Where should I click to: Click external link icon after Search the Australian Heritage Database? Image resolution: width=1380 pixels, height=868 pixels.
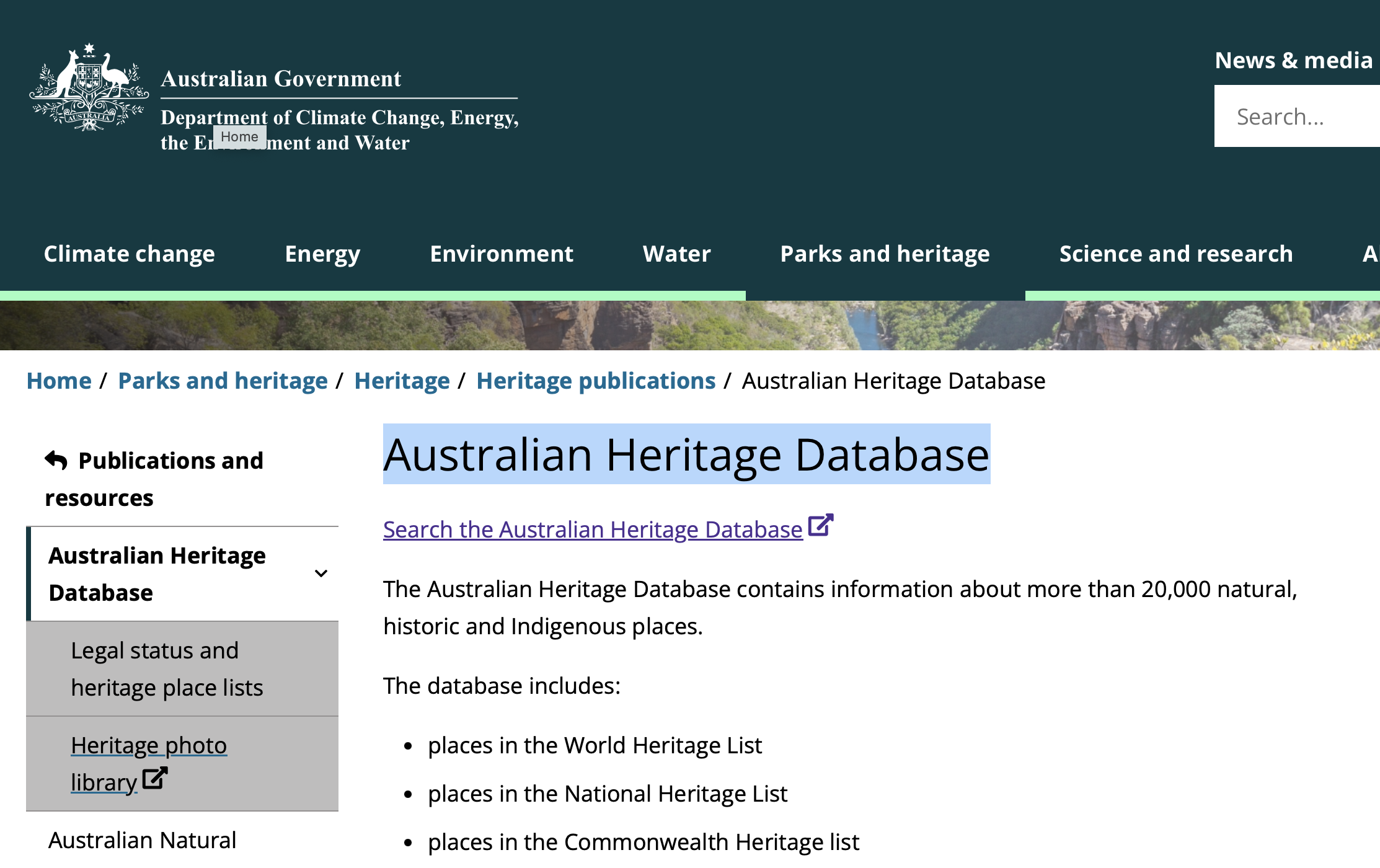click(820, 526)
